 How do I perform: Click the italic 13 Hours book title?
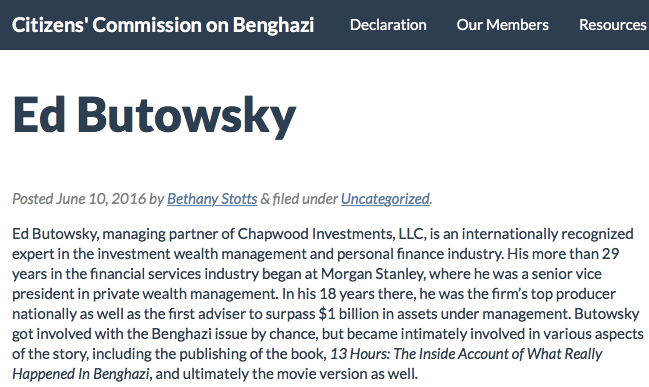point(466,354)
